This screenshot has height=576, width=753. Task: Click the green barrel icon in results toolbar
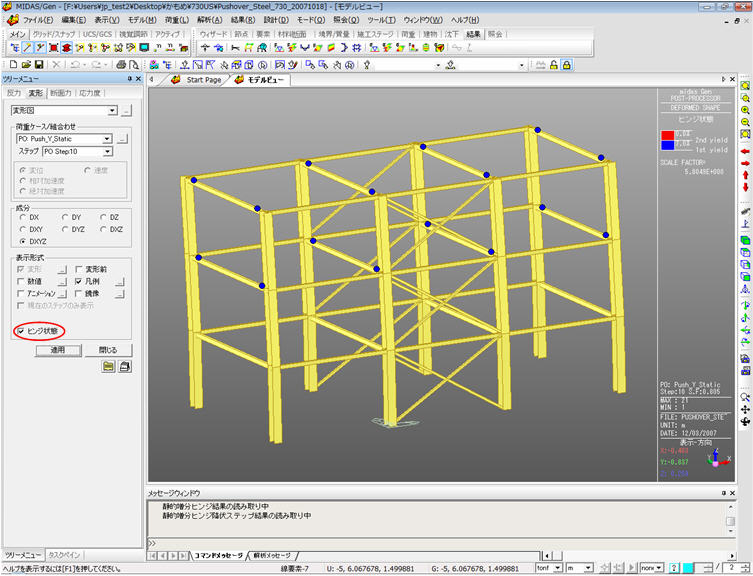[x=425, y=48]
